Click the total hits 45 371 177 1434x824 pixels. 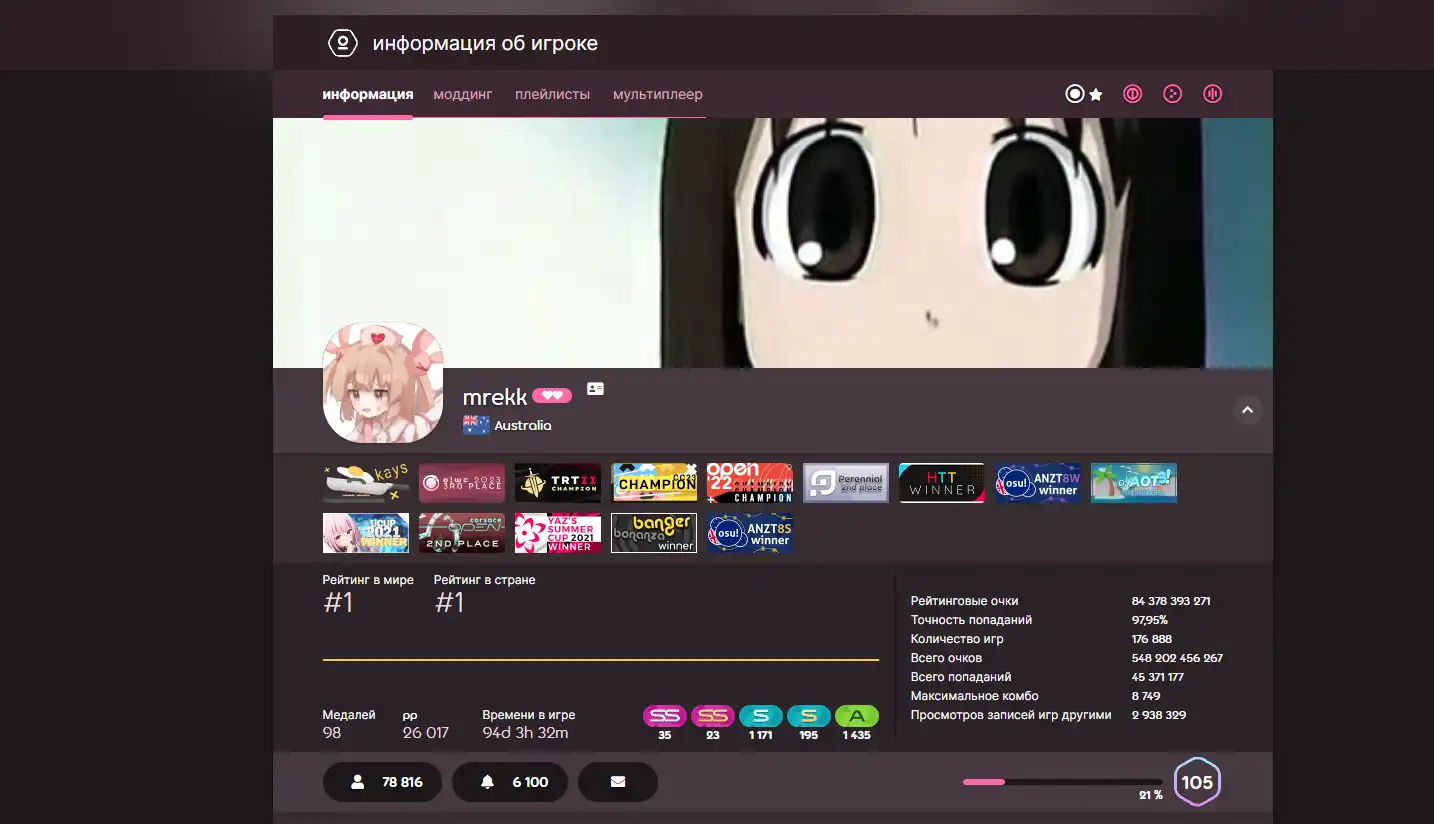(1158, 677)
